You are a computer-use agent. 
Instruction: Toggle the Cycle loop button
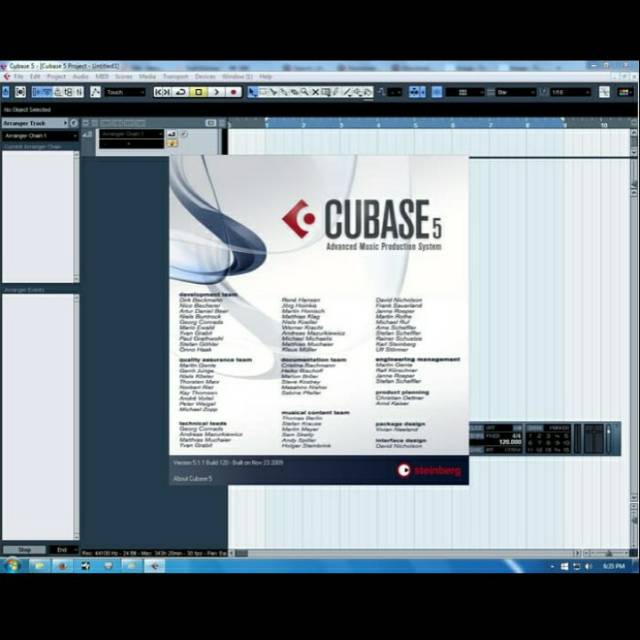click(181, 92)
